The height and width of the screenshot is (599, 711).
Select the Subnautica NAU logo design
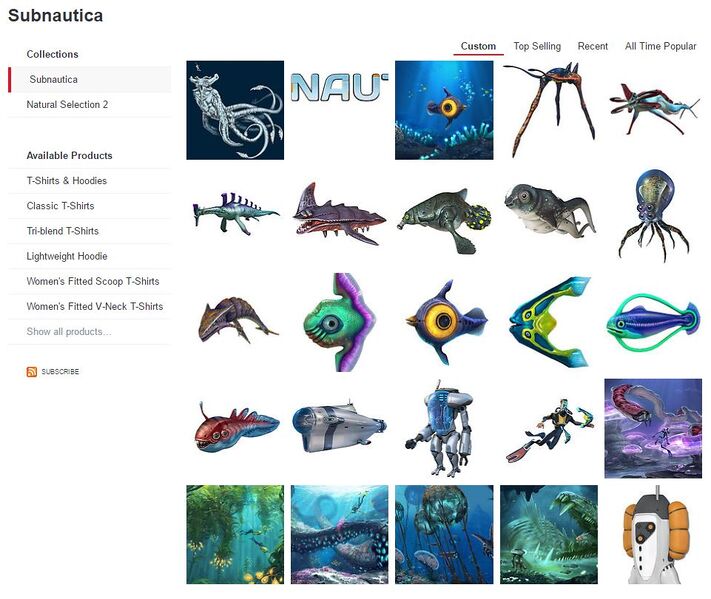(340, 87)
